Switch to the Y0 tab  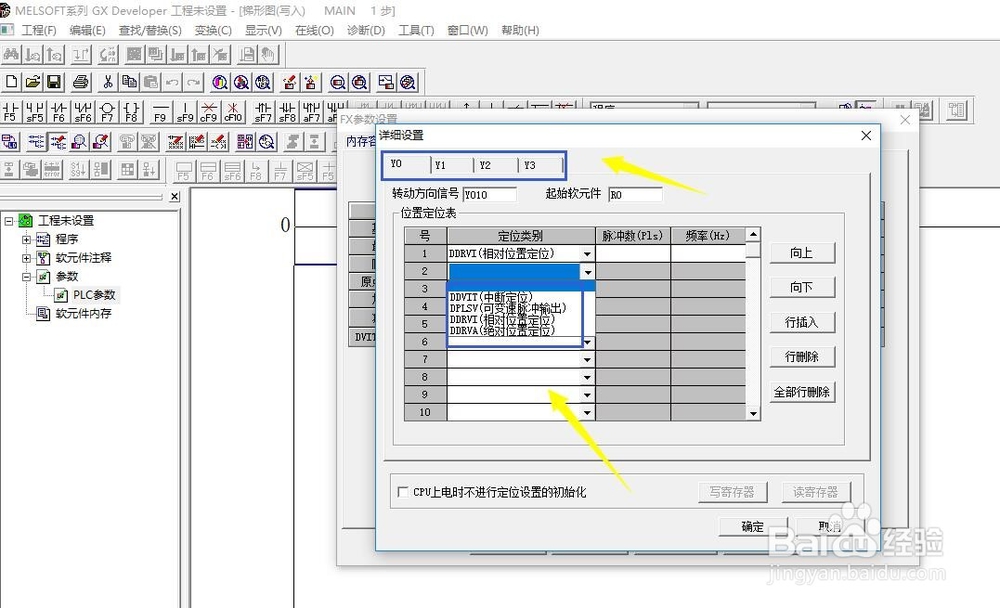[x=406, y=165]
